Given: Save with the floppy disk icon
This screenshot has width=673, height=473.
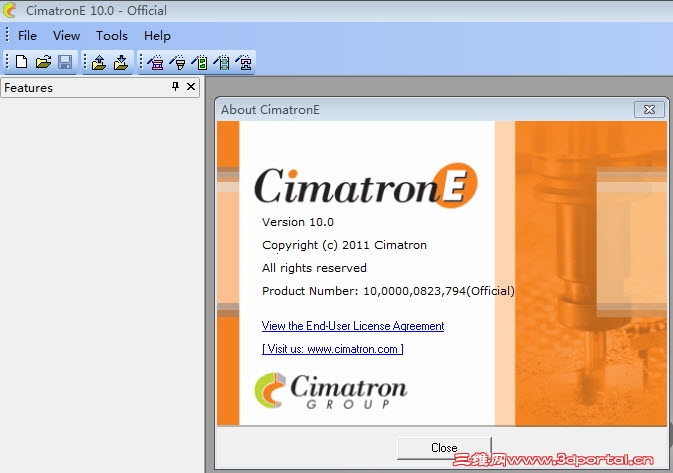Looking at the screenshot, I should (x=65, y=62).
